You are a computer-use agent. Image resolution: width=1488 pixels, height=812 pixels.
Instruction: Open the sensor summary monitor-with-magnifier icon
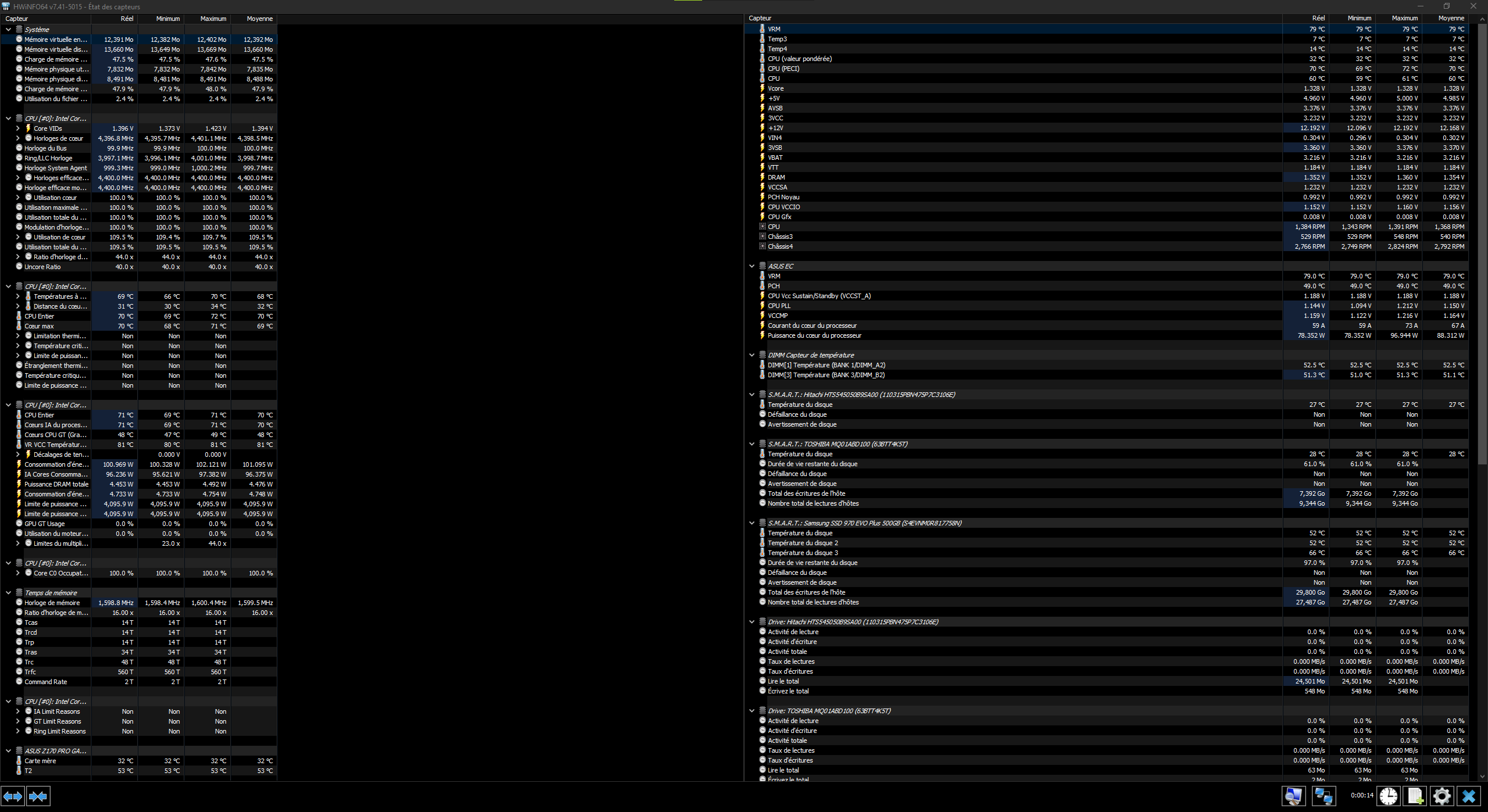tap(1294, 796)
